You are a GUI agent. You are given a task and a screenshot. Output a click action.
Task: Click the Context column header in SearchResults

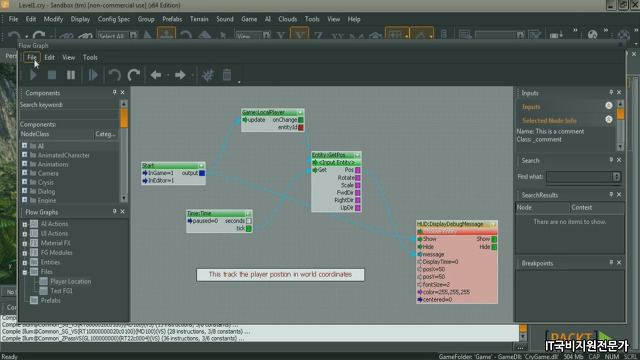click(x=597, y=207)
